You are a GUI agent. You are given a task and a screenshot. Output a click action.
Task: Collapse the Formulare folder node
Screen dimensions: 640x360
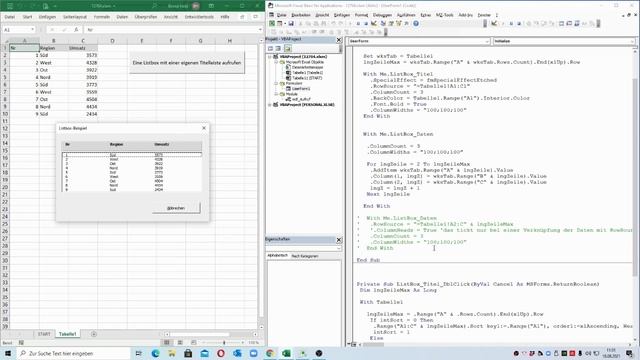(x=276, y=83)
